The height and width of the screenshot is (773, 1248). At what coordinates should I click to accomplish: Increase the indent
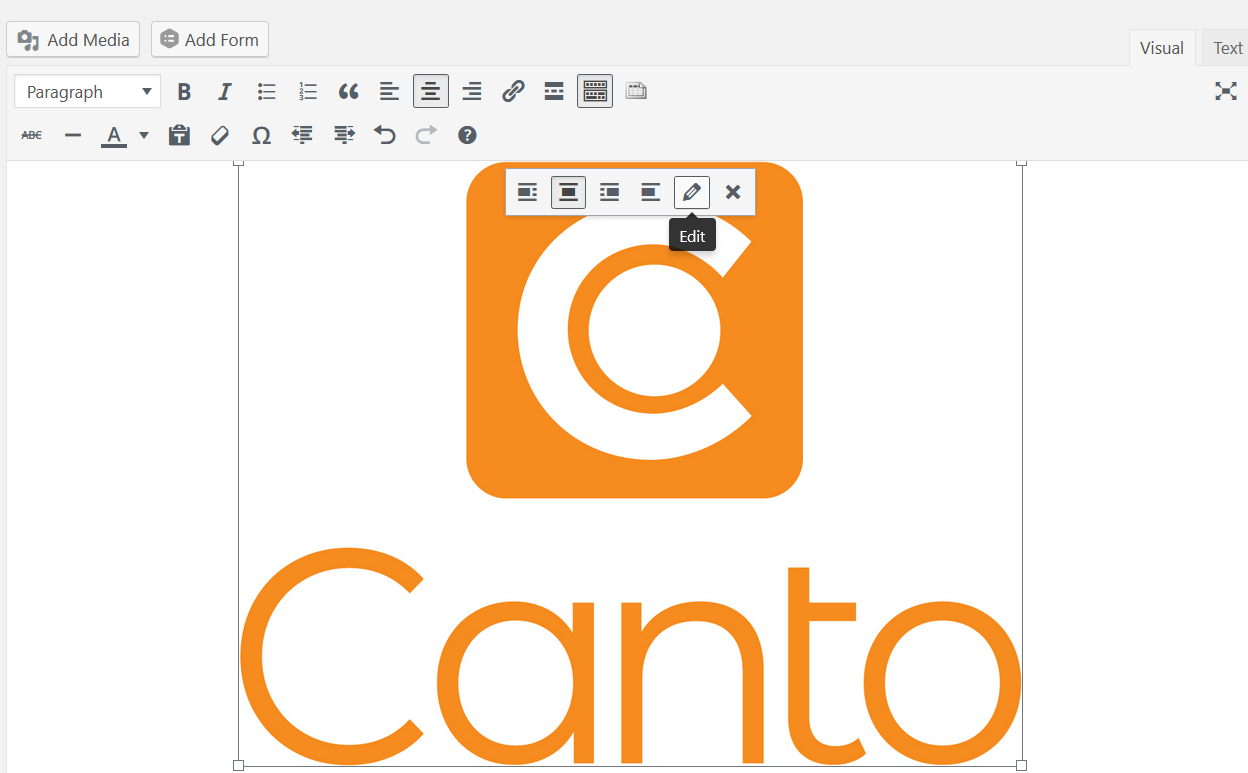pyautogui.click(x=344, y=135)
